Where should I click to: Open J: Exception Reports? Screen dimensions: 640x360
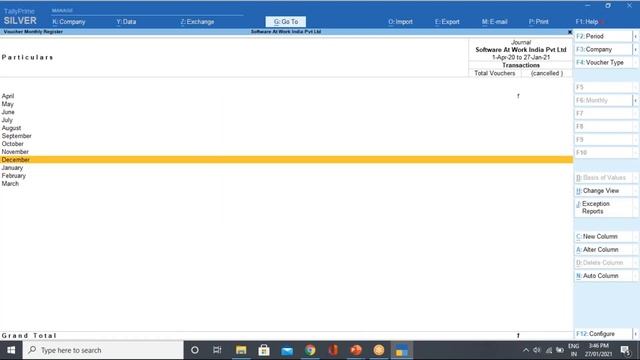pos(603,207)
